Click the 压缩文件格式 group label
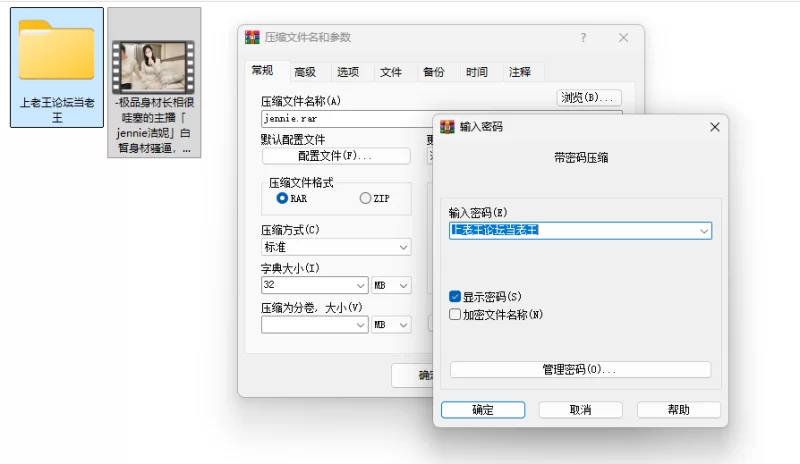This screenshot has height=464, width=800. pyautogui.click(x=301, y=183)
